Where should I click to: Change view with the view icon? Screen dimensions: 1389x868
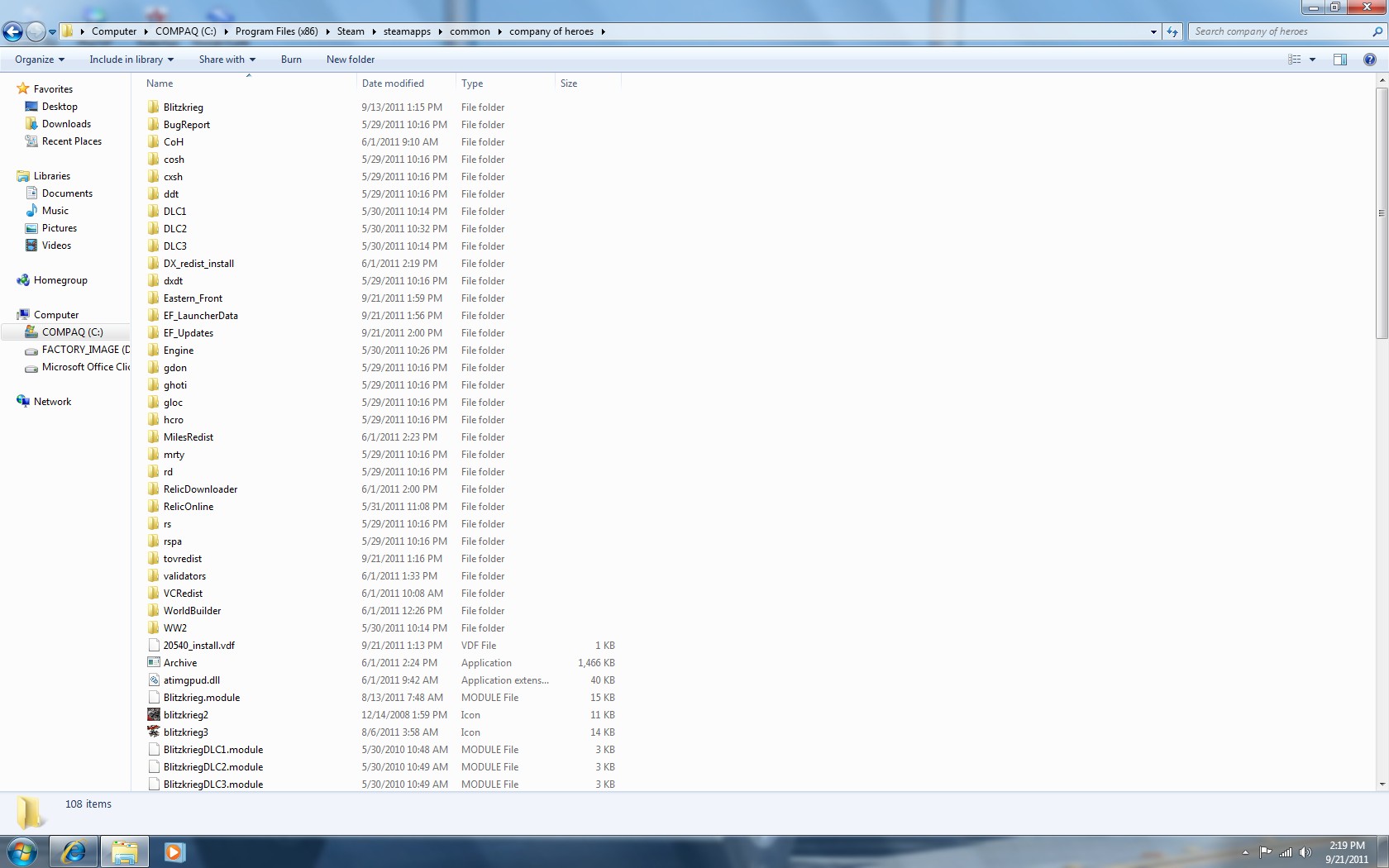tap(1295, 60)
